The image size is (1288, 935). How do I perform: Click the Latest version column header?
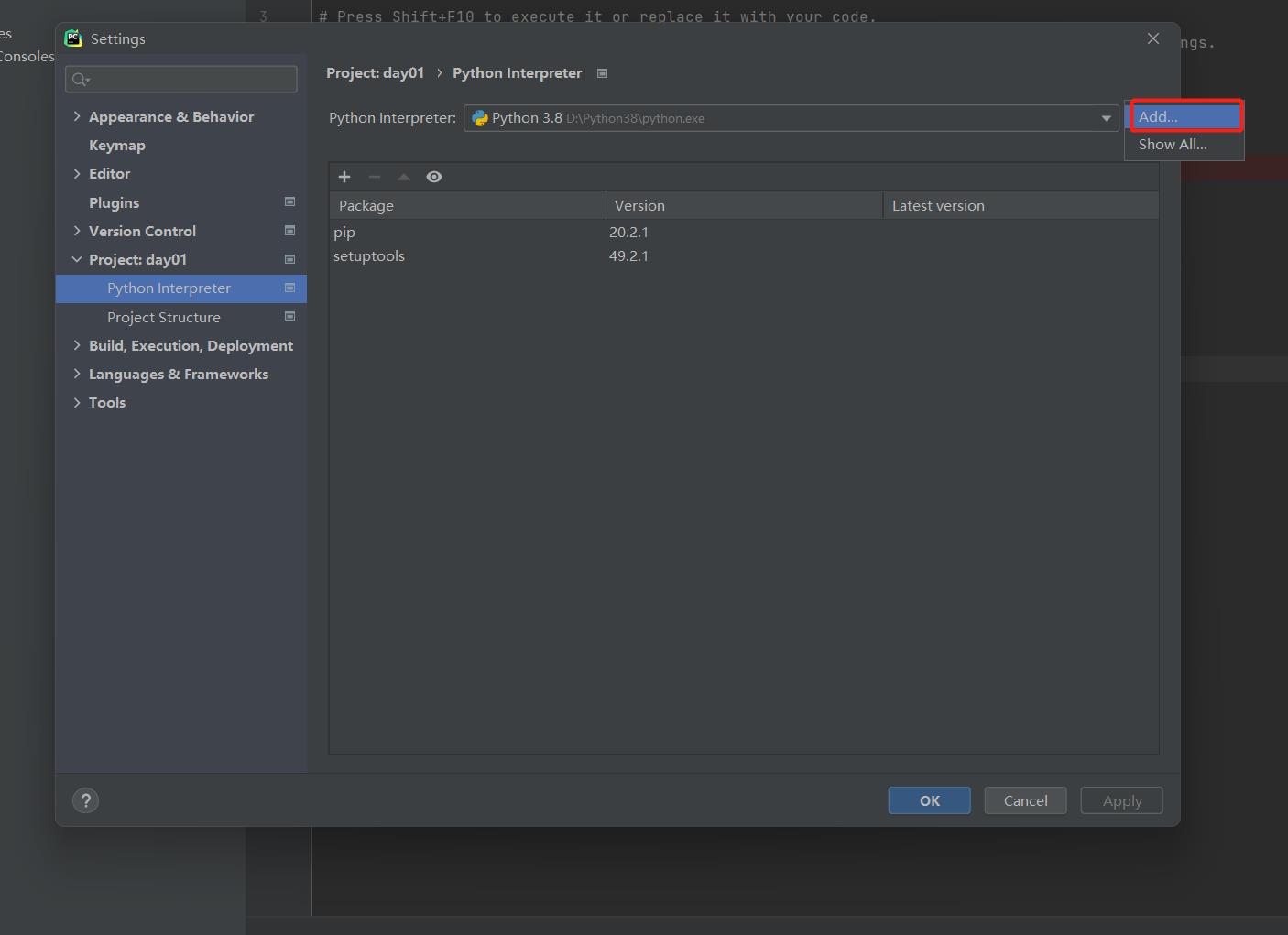[1021, 205]
